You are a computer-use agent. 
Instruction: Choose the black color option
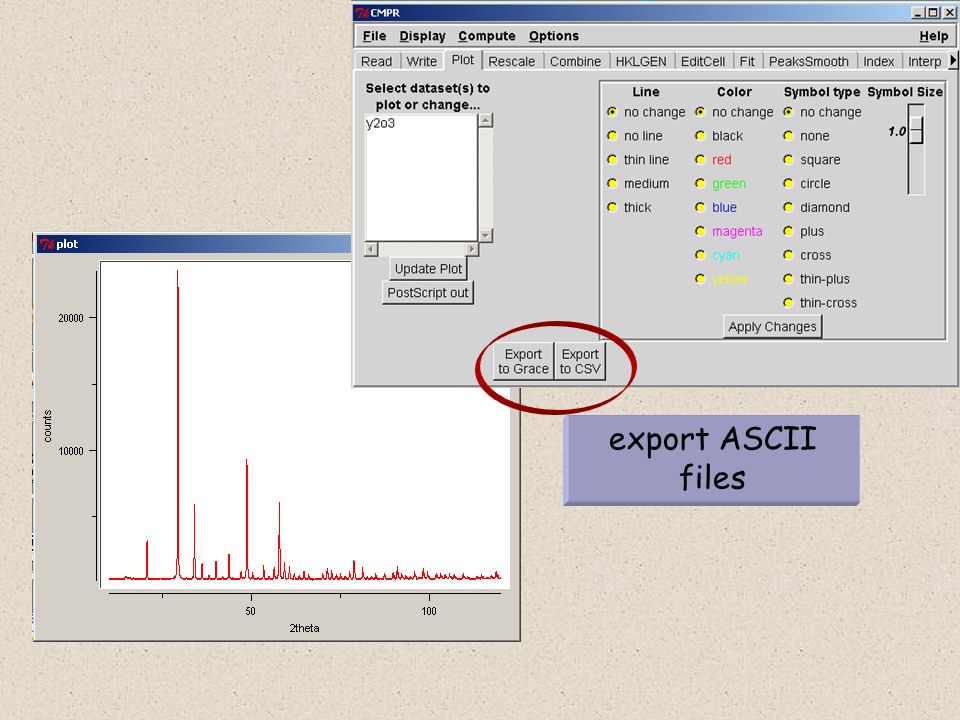(700, 135)
